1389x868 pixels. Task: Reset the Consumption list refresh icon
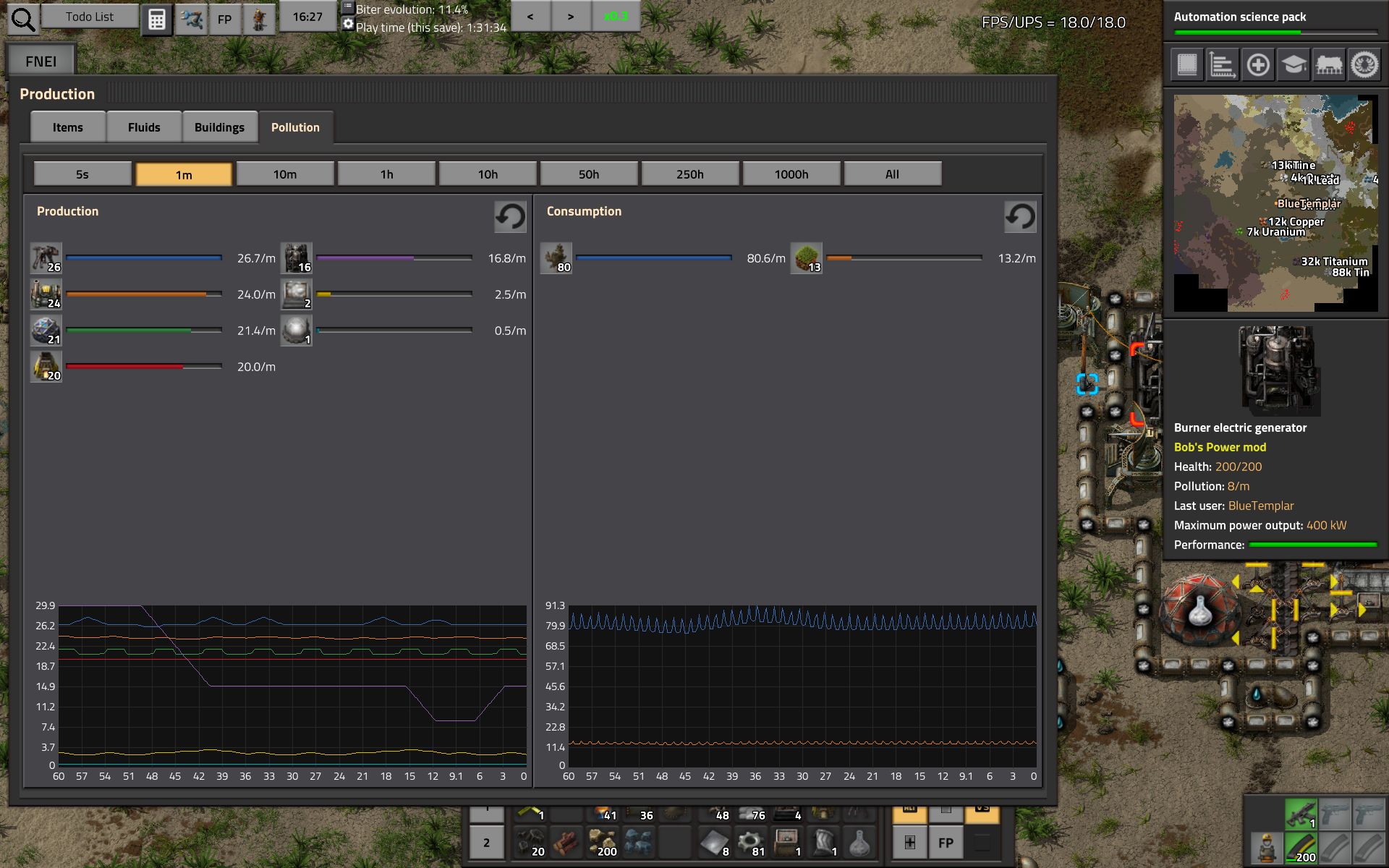pyautogui.click(x=1020, y=216)
